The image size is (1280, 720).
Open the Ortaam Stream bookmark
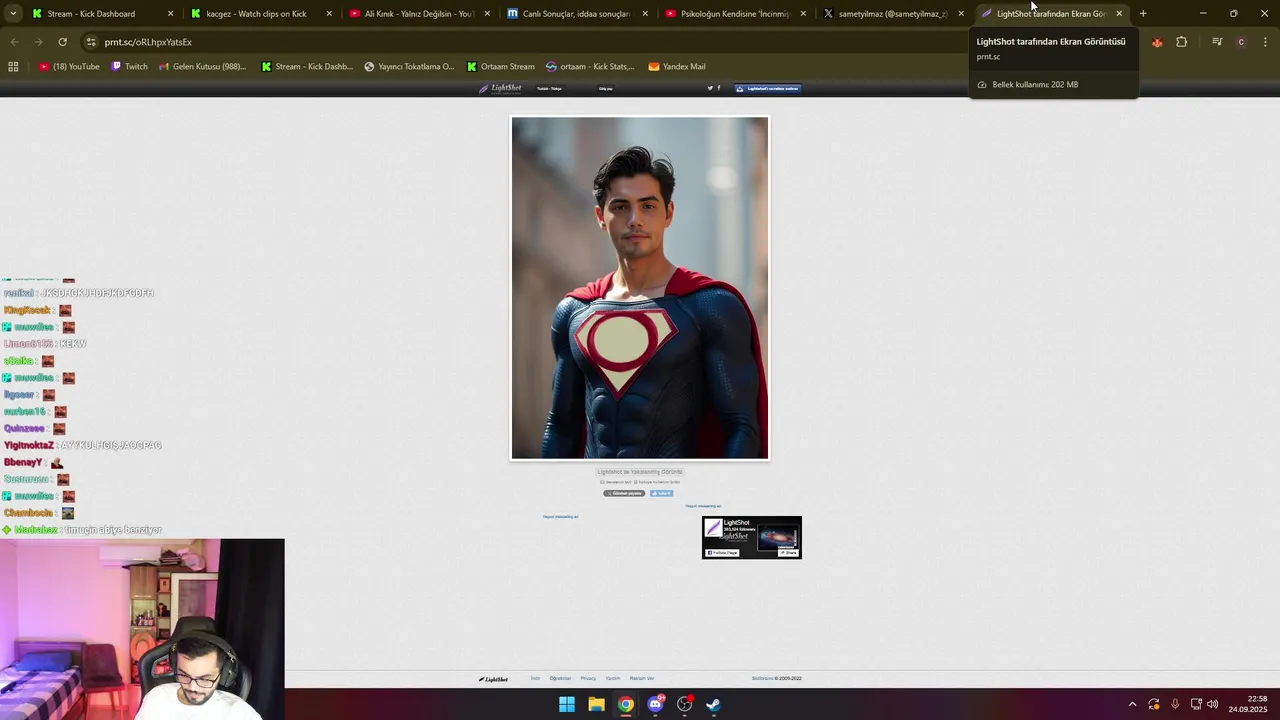click(501, 66)
